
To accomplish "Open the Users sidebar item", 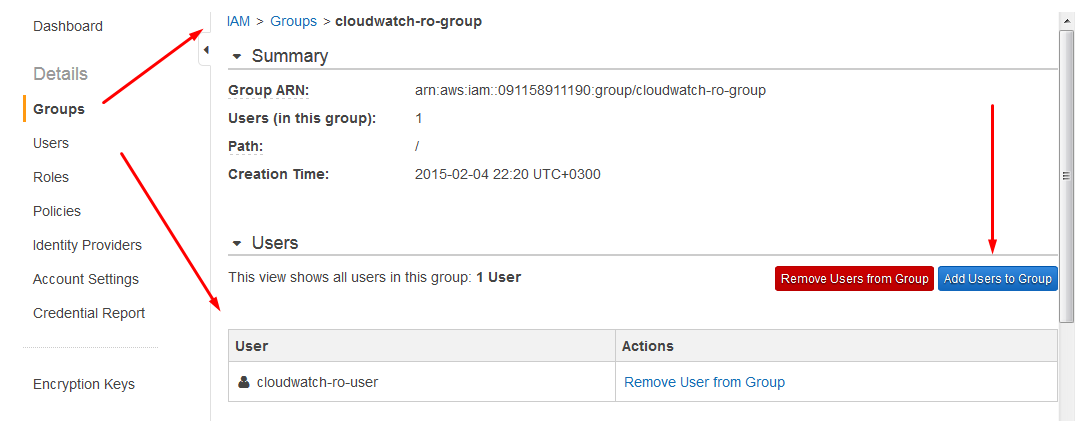I will click(51, 143).
